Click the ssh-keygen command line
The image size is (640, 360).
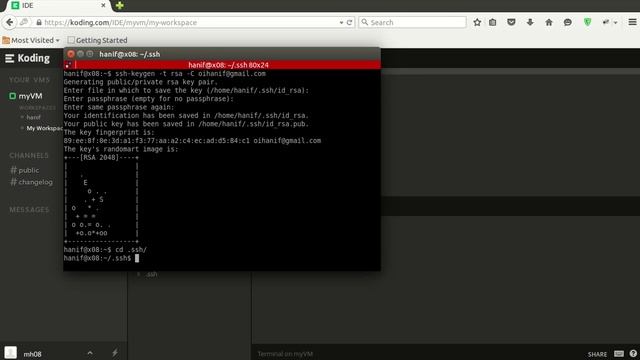(x=164, y=73)
